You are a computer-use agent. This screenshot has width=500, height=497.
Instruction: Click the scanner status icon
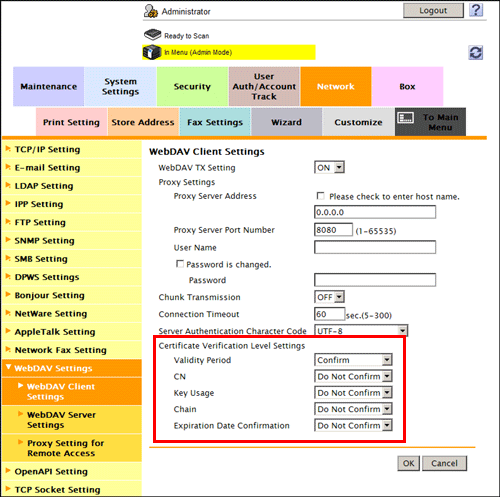pyautogui.click(x=152, y=35)
